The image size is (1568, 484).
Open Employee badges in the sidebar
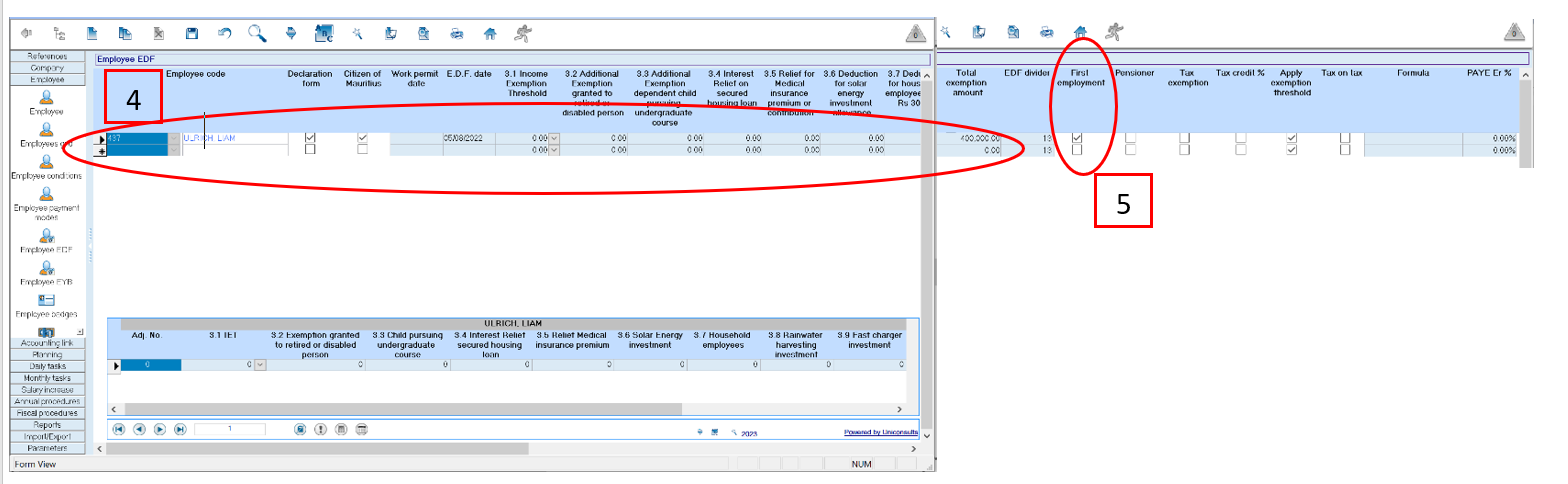[x=46, y=300]
